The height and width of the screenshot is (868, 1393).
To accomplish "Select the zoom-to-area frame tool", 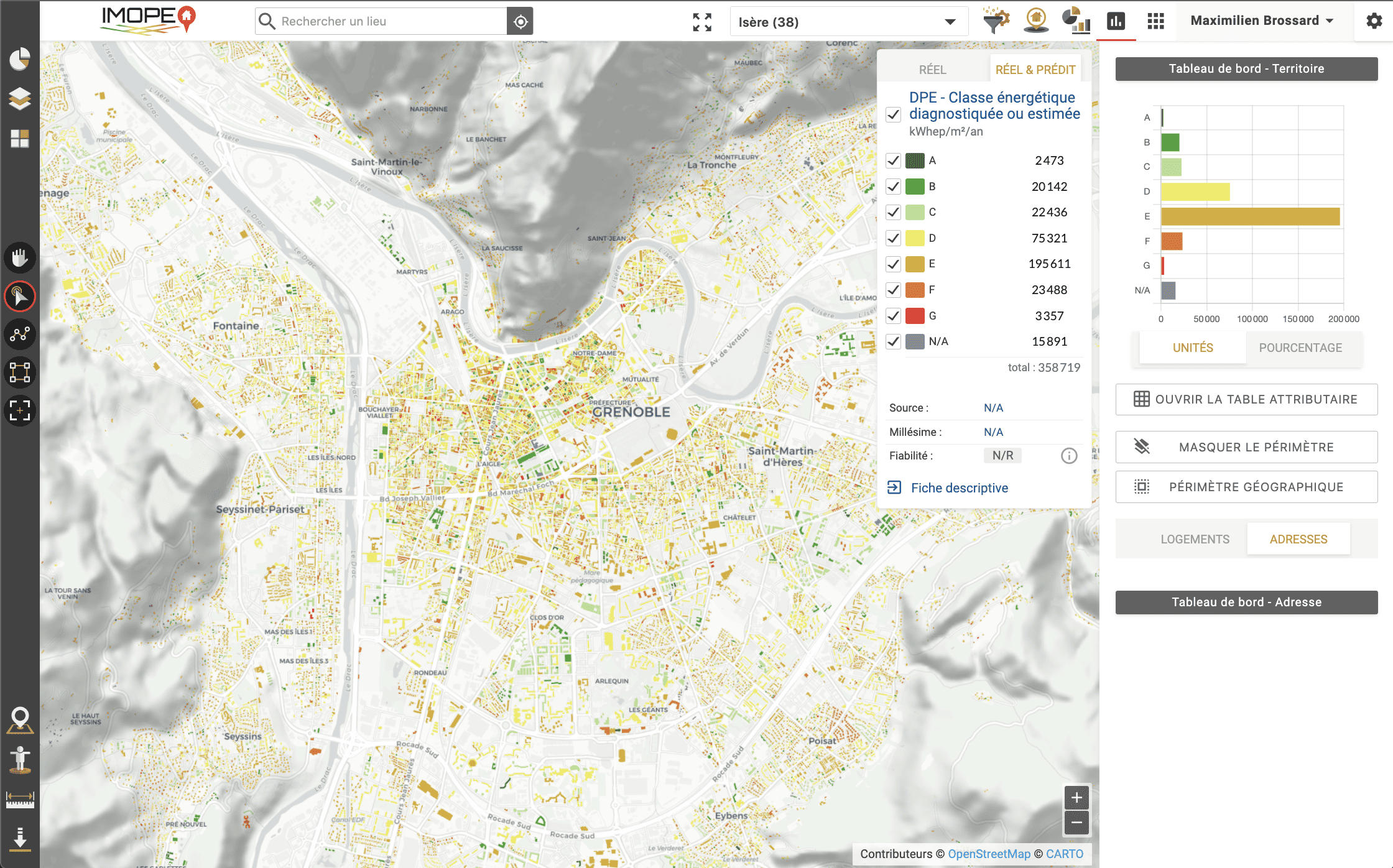I will click(x=20, y=410).
